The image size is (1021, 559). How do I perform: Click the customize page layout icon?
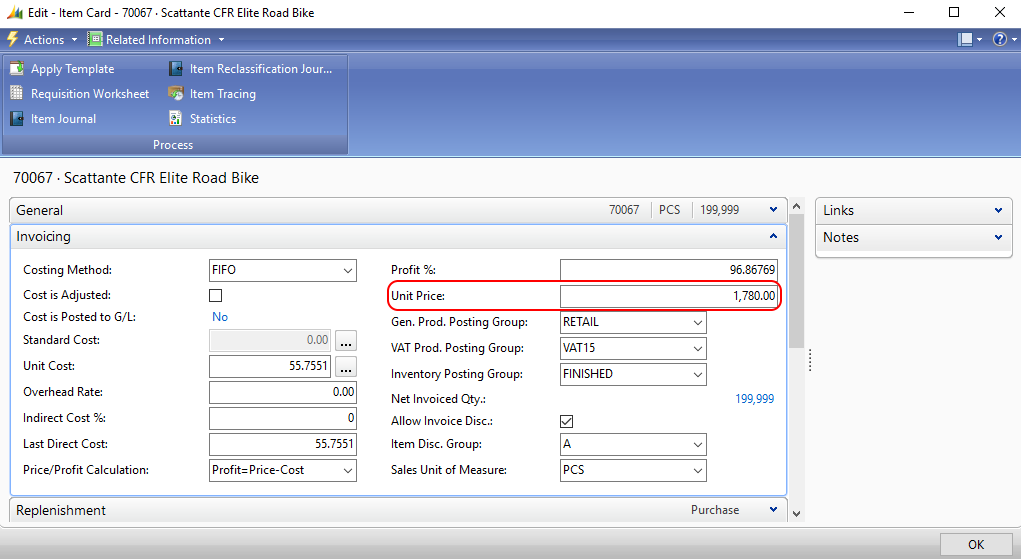tap(965, 39)
